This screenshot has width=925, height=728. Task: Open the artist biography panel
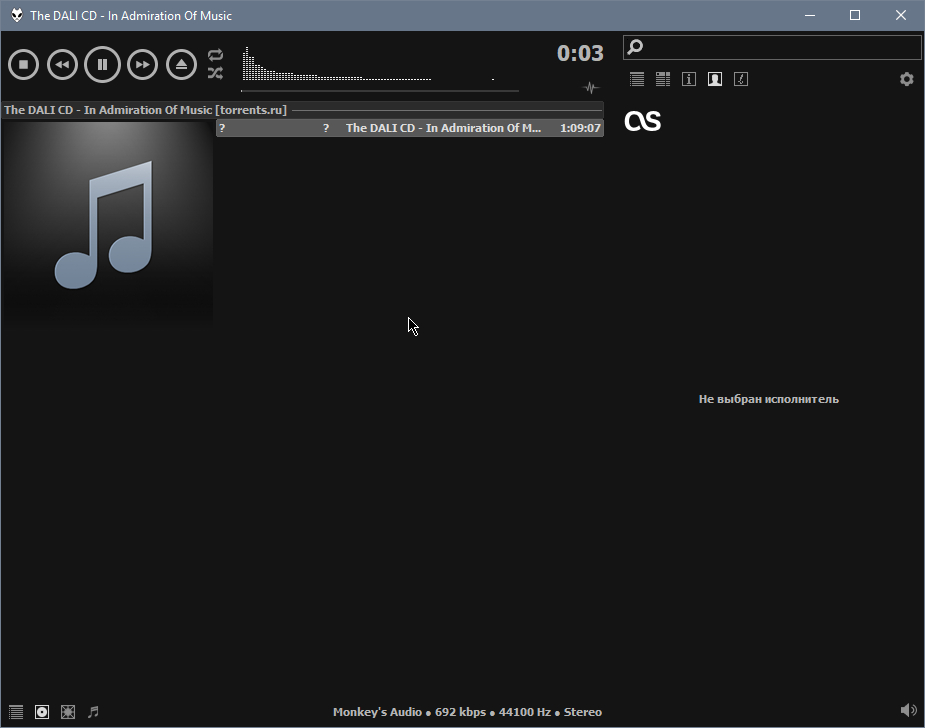point(715,79)
